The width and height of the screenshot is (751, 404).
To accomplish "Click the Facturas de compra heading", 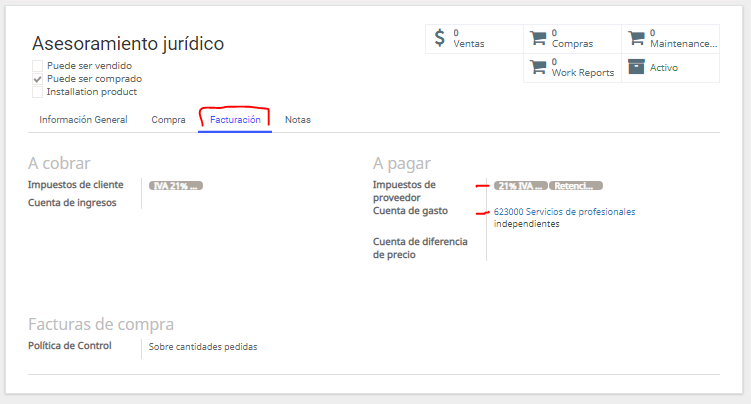I will tap(101, 324).
